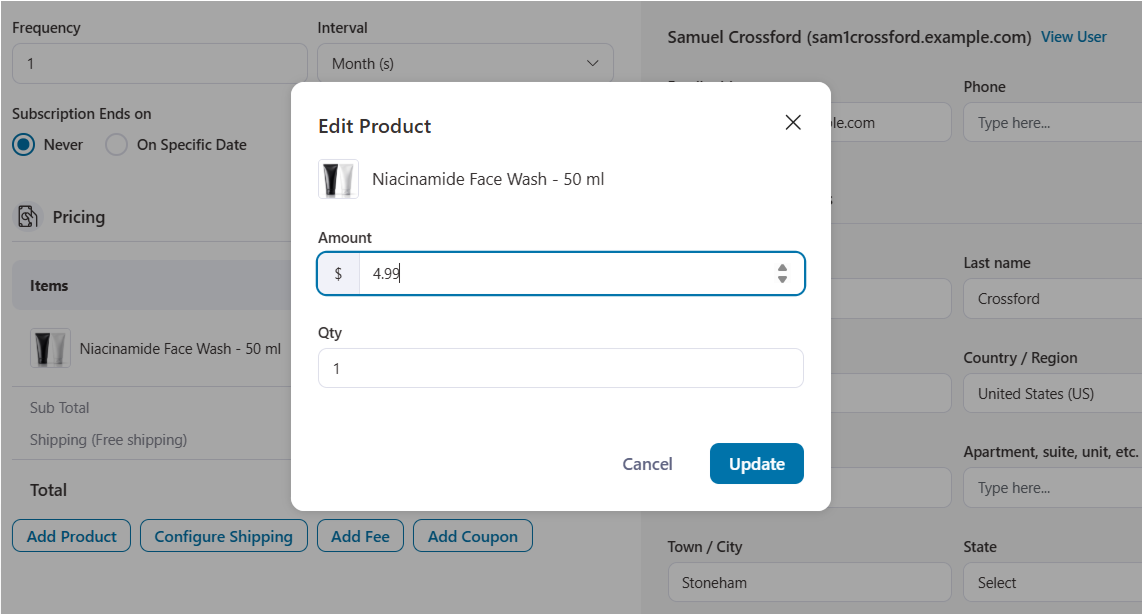The image size is (1143, 614).
Task: Open Samuel Crossford's profile via View User
Action: point(1073,36)
